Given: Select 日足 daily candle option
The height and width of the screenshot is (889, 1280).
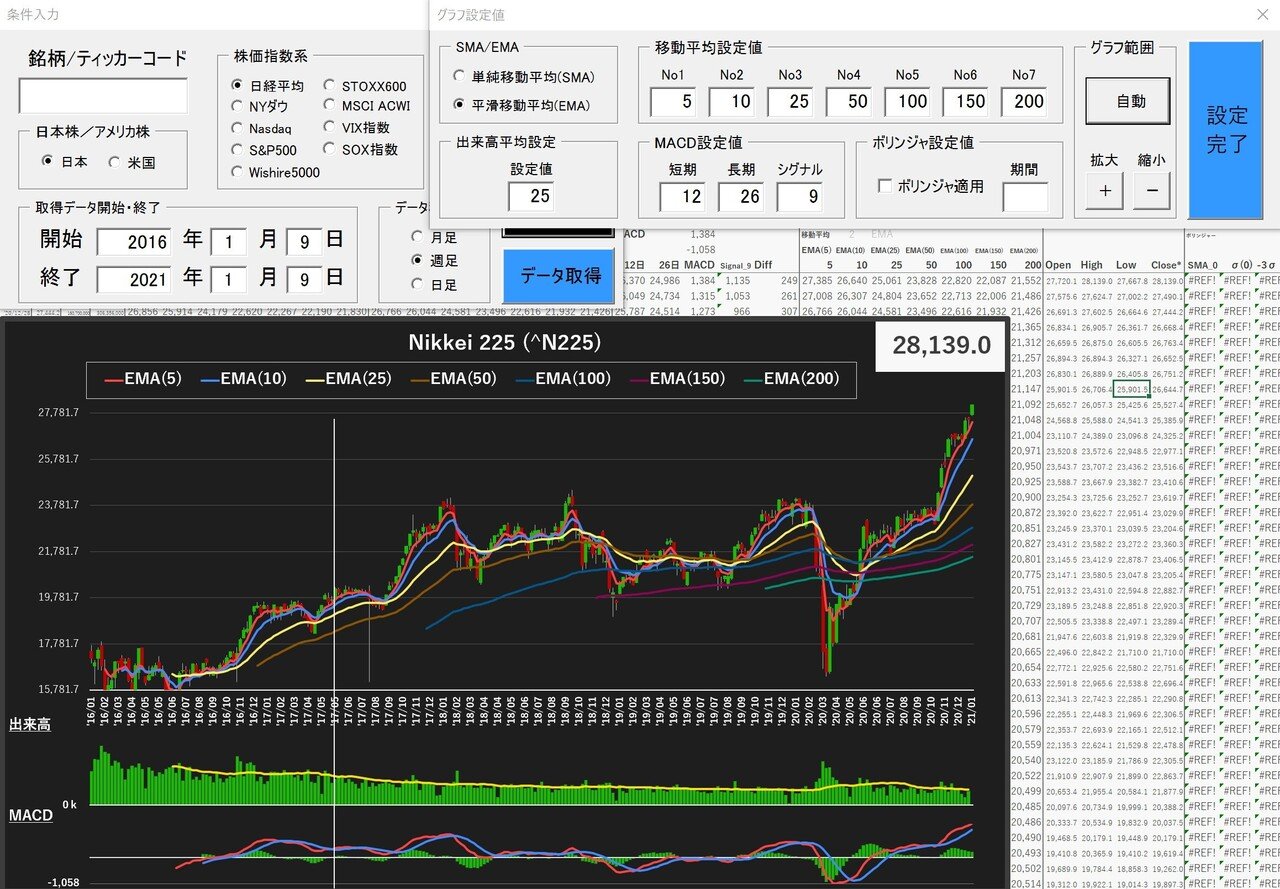Looking at the screenshot, I should 417,284.
